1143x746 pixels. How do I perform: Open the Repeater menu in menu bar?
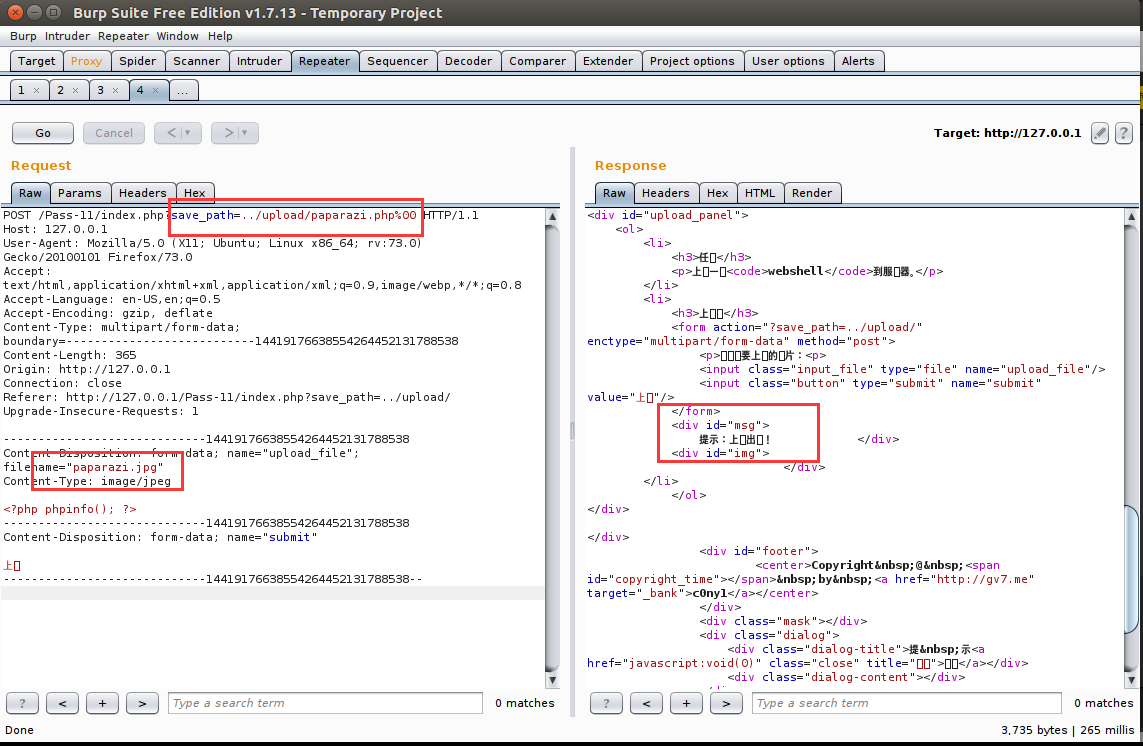(x=123, y=36)
